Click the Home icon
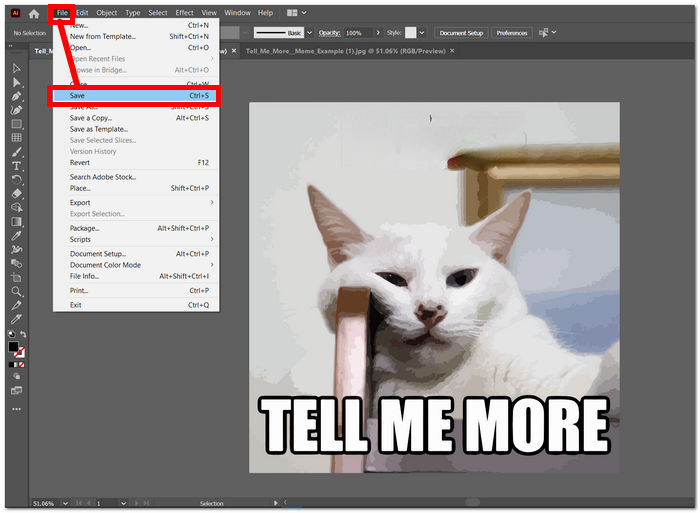This screenshot has width=700, height=513. point(34,13)
